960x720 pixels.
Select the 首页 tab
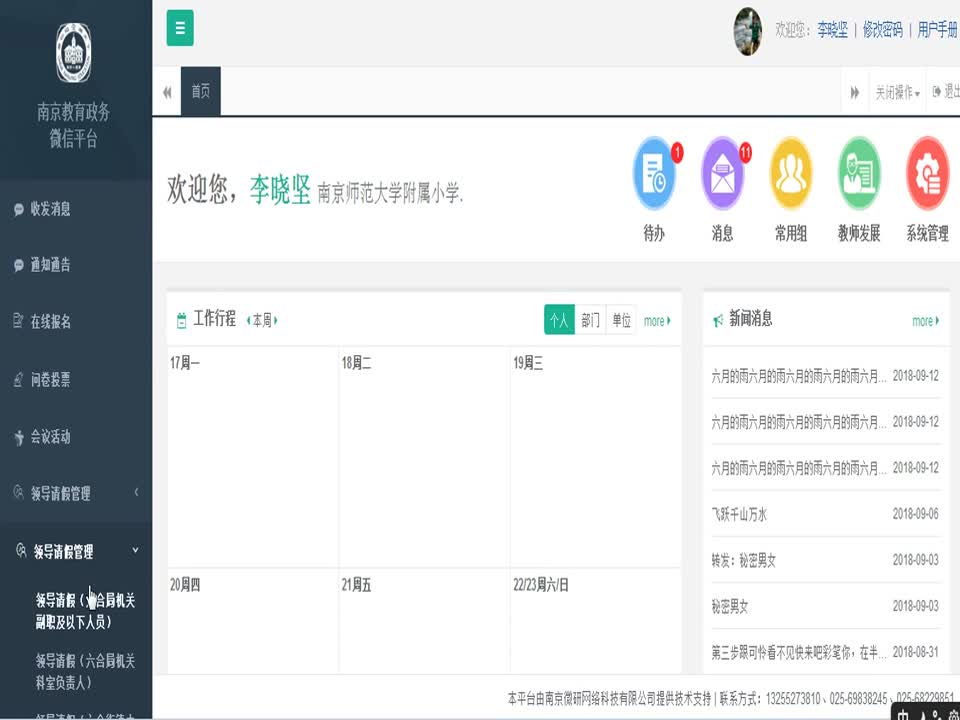coord(201,92)
